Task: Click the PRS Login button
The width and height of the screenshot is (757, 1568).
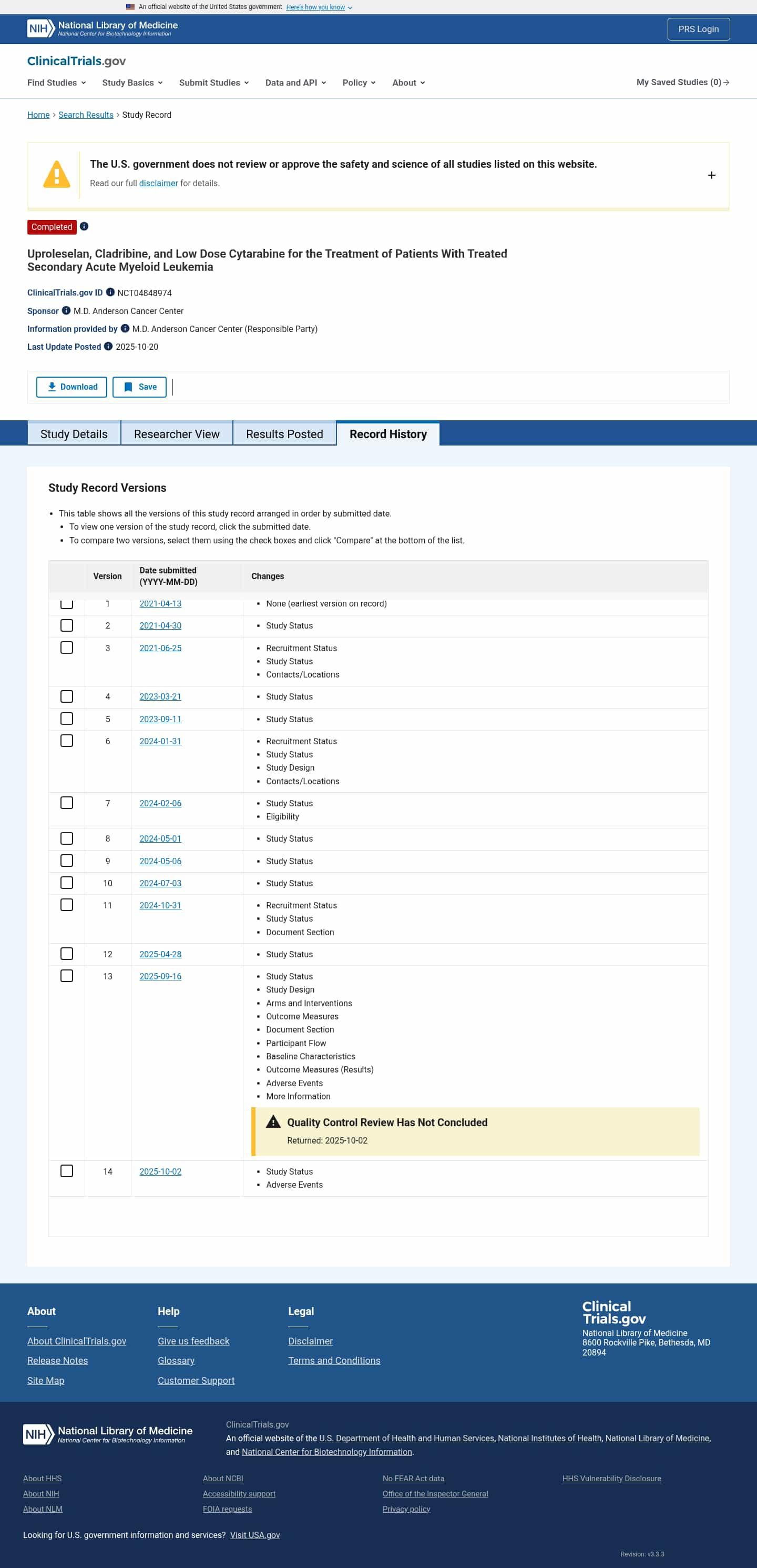Action: [x=698, y=29]
